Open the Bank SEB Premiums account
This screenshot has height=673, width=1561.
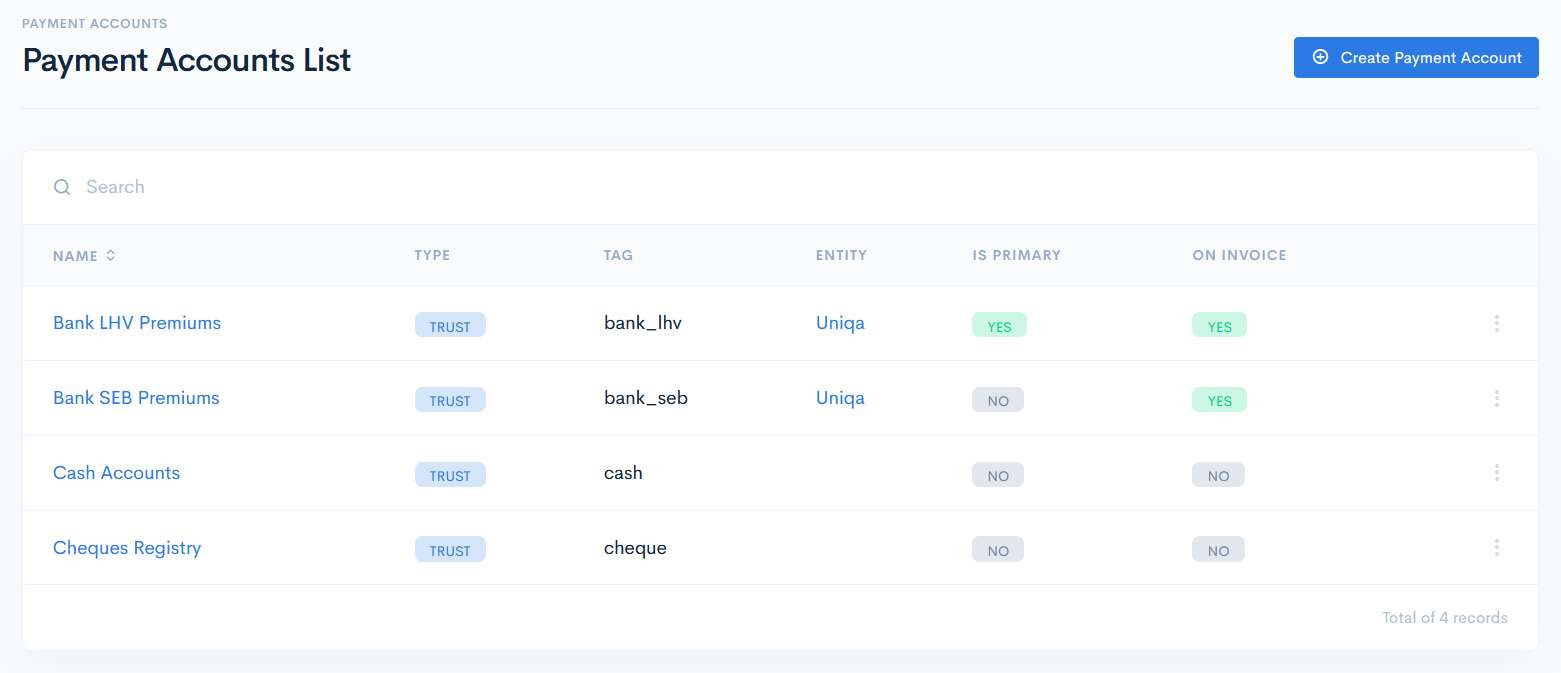pyautogui.click(x=136, y=397)
